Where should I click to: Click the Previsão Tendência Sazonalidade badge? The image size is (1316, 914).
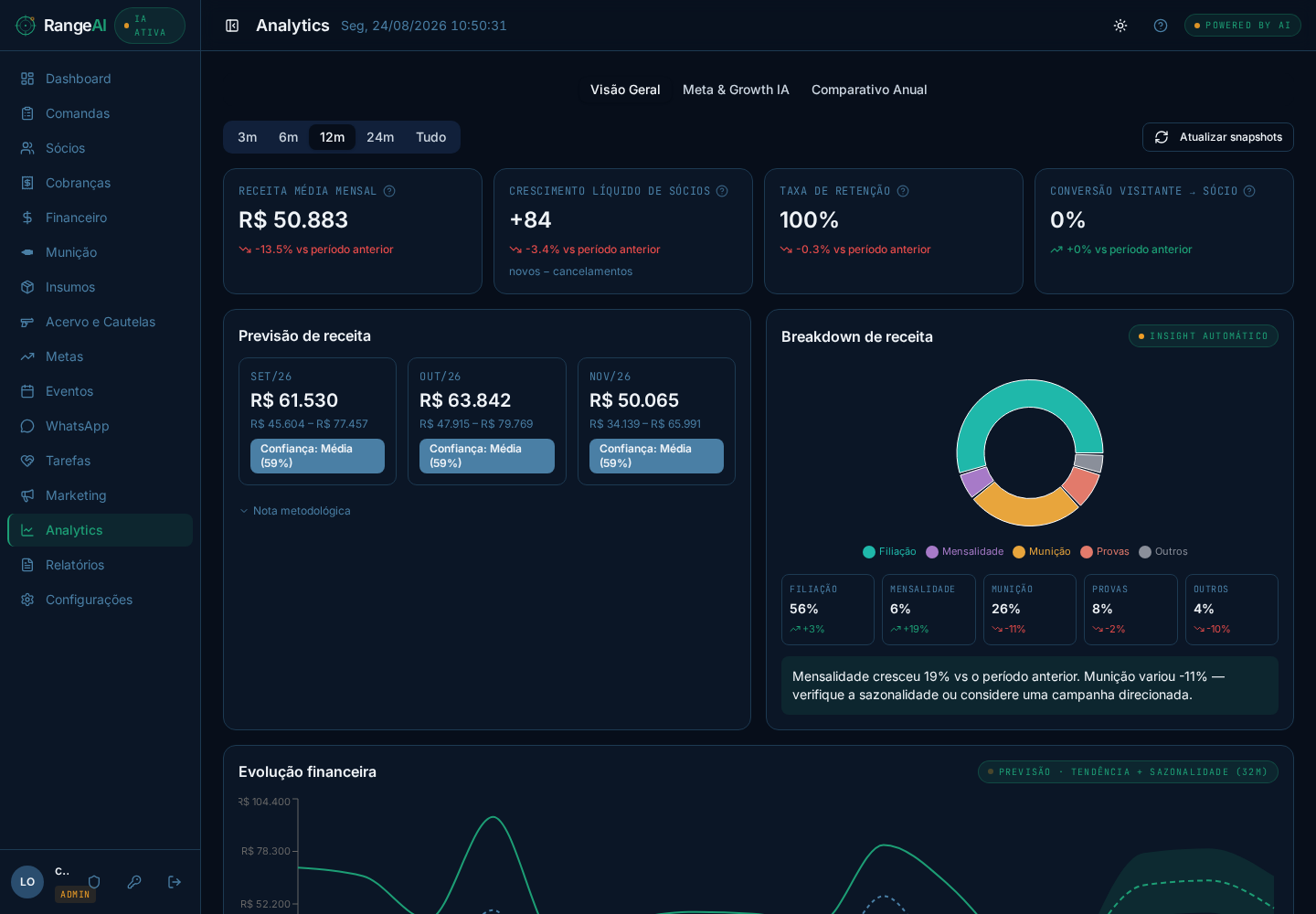coord(1128,772)
